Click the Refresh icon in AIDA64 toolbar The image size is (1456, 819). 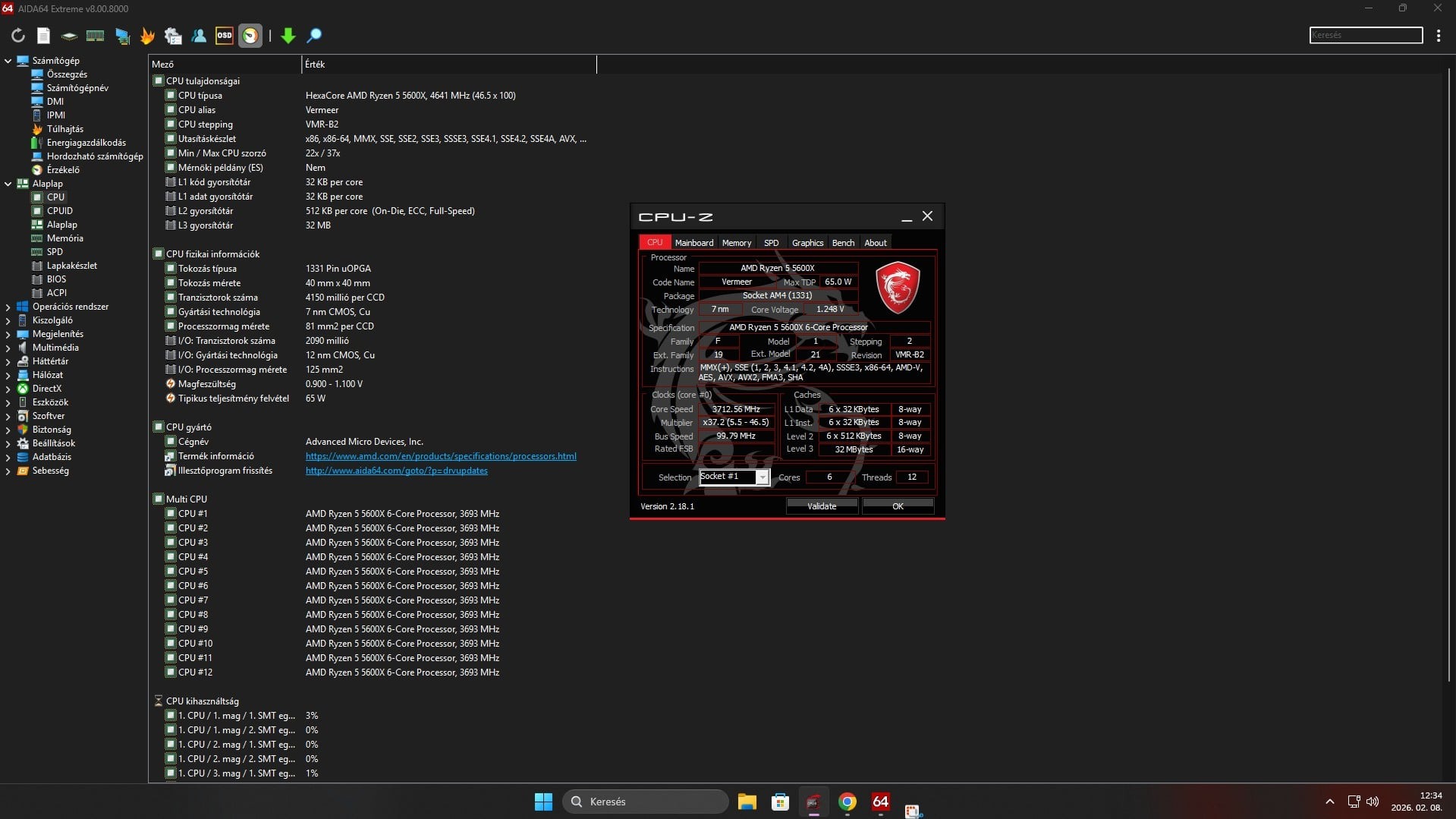pyautogui.click(x=17, y=36)
